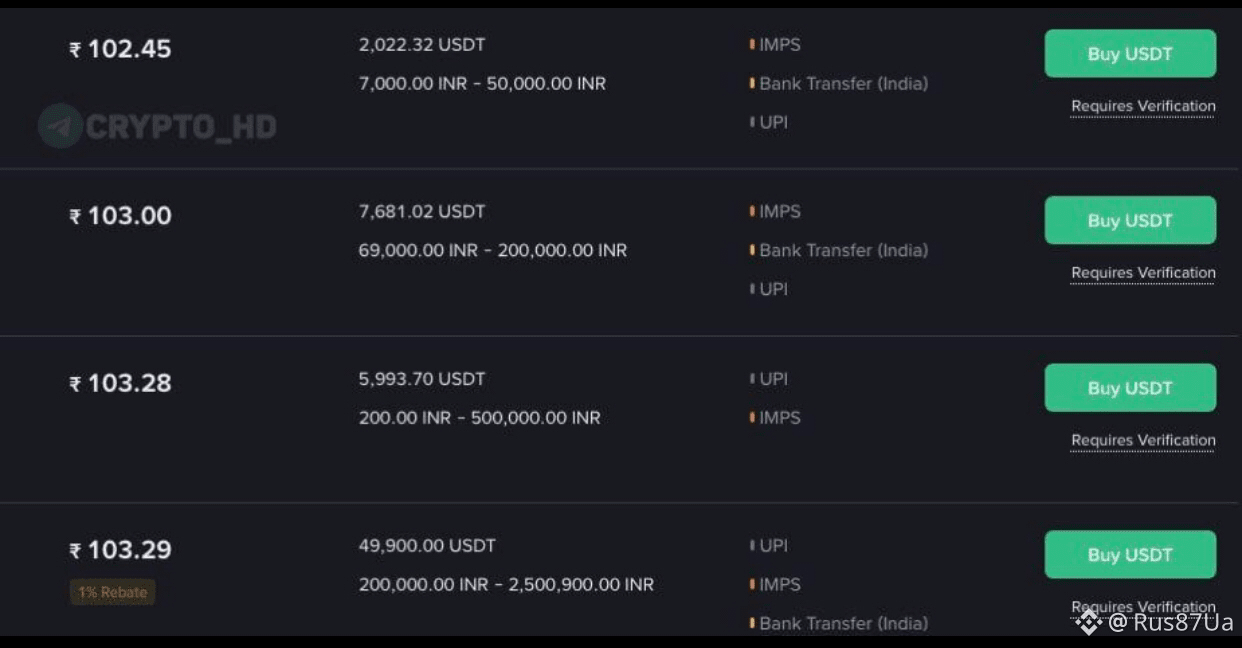Select the ₹103.00 price
The height and width of the screenshot is (648, 1242).
coord(120,216)
